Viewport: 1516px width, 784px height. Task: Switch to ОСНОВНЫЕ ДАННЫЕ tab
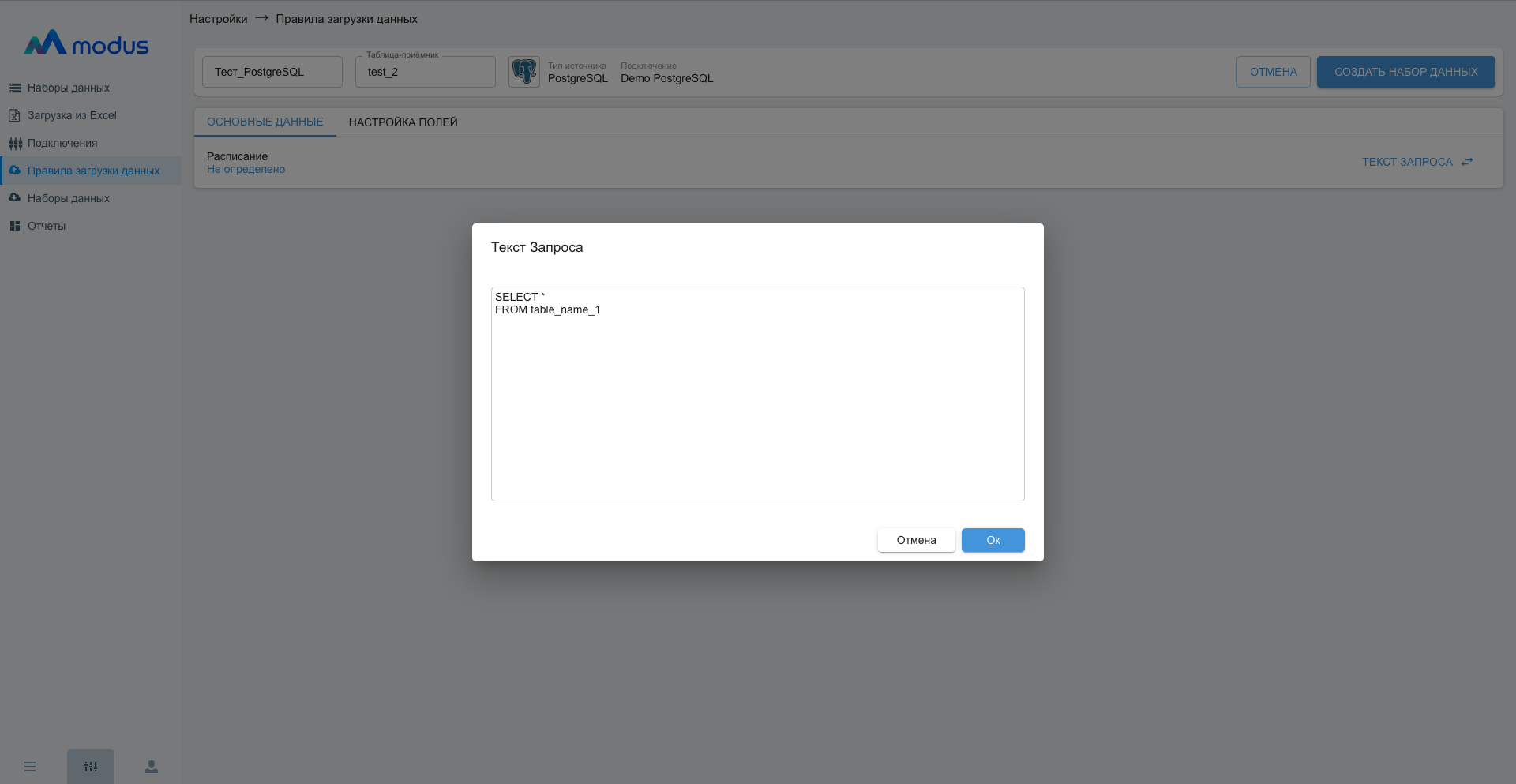(265, 122)
